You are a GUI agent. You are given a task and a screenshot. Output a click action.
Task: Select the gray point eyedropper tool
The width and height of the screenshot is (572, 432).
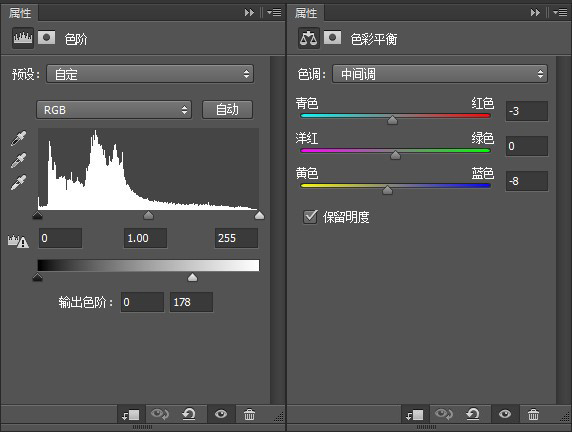(x=18, y=160)
